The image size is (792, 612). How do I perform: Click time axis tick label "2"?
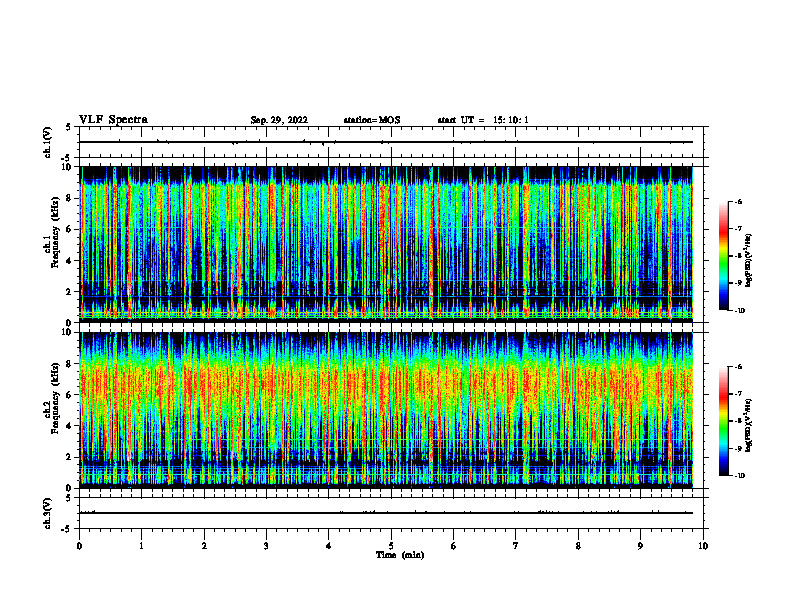[204, 546]
